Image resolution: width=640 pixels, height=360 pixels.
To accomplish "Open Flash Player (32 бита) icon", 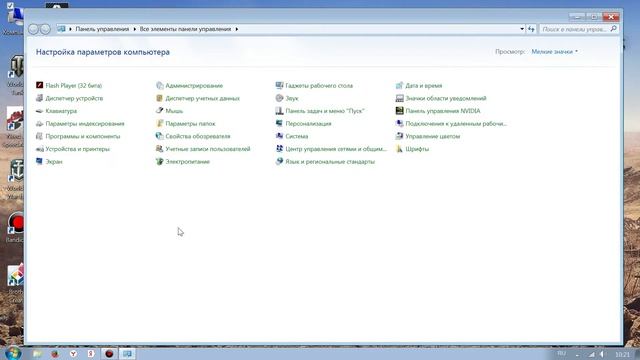I will [40, 85].
